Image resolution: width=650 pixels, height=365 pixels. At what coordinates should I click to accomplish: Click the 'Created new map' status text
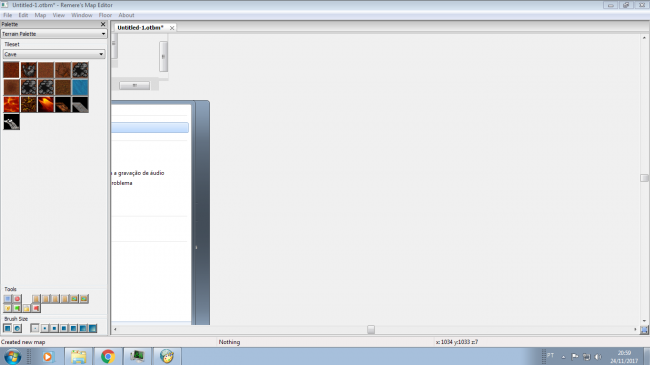point(23,342)
